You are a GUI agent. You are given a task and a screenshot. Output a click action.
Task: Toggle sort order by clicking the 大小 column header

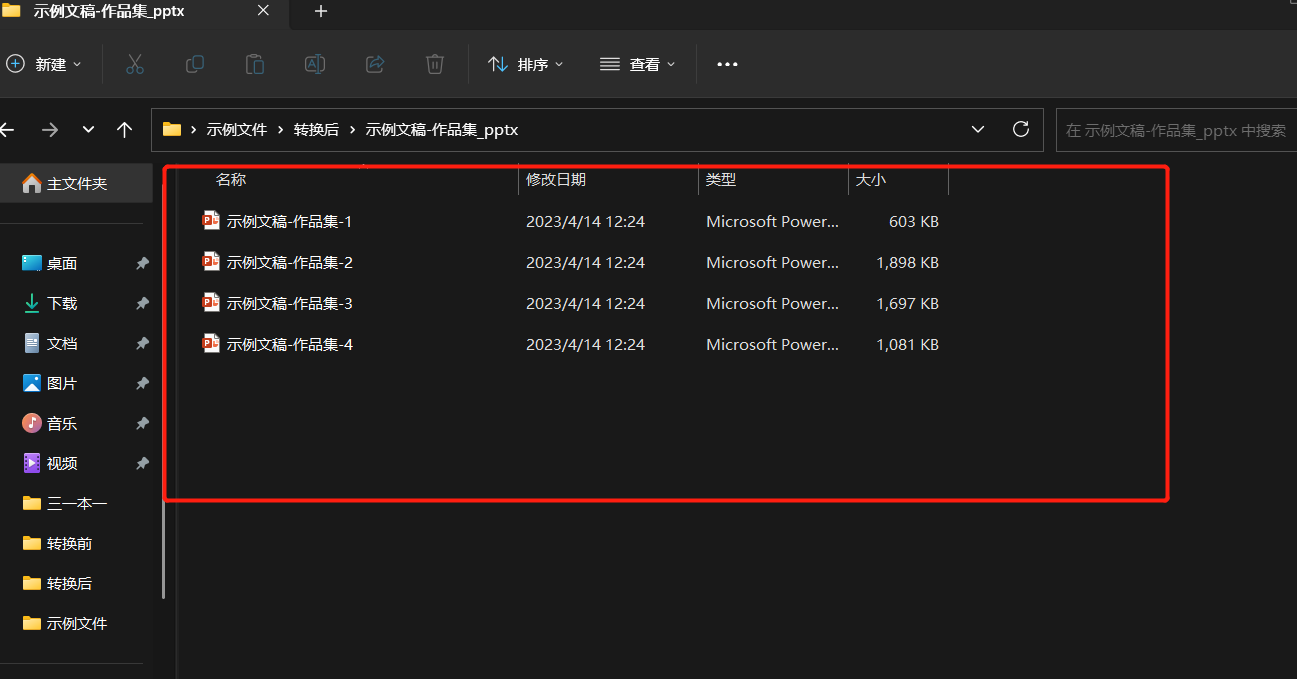coord(871,179)
